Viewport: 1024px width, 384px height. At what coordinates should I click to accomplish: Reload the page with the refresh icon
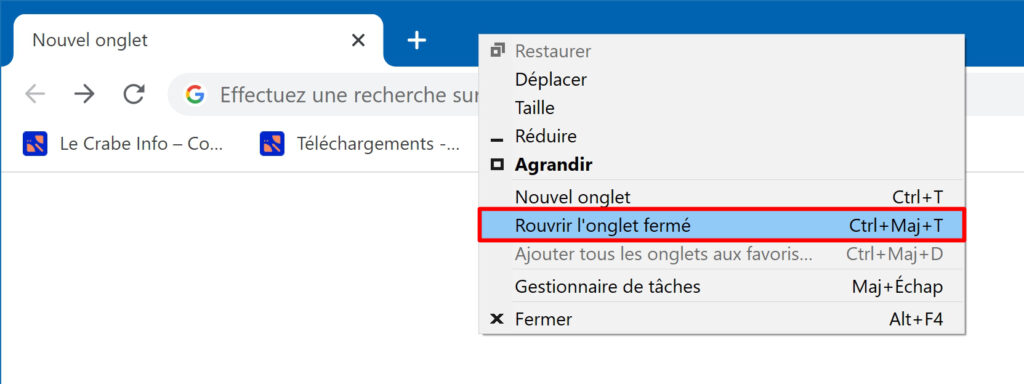coord(134,95)
